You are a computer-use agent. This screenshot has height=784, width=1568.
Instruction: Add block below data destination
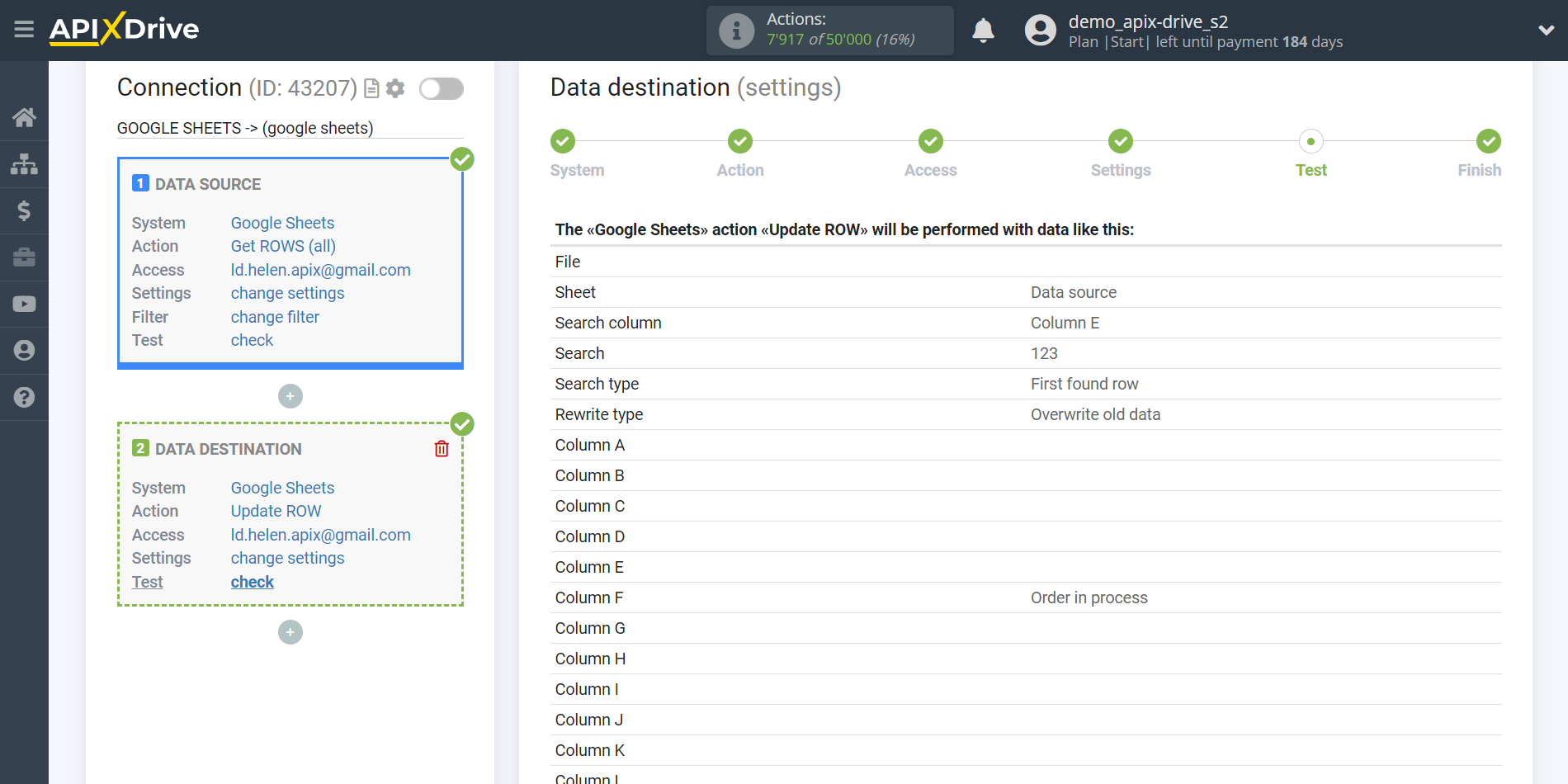coord(290,632)
